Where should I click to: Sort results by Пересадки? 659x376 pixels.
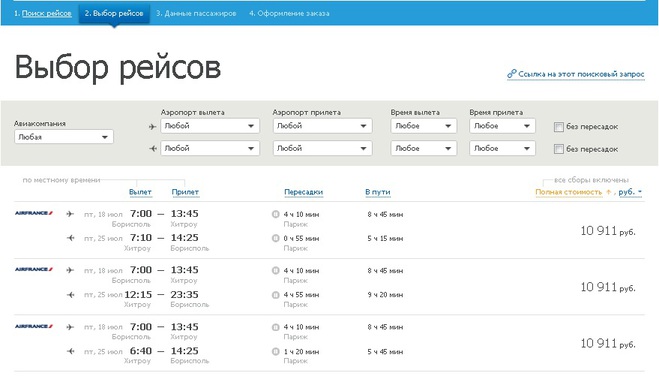tap(303, 192)
